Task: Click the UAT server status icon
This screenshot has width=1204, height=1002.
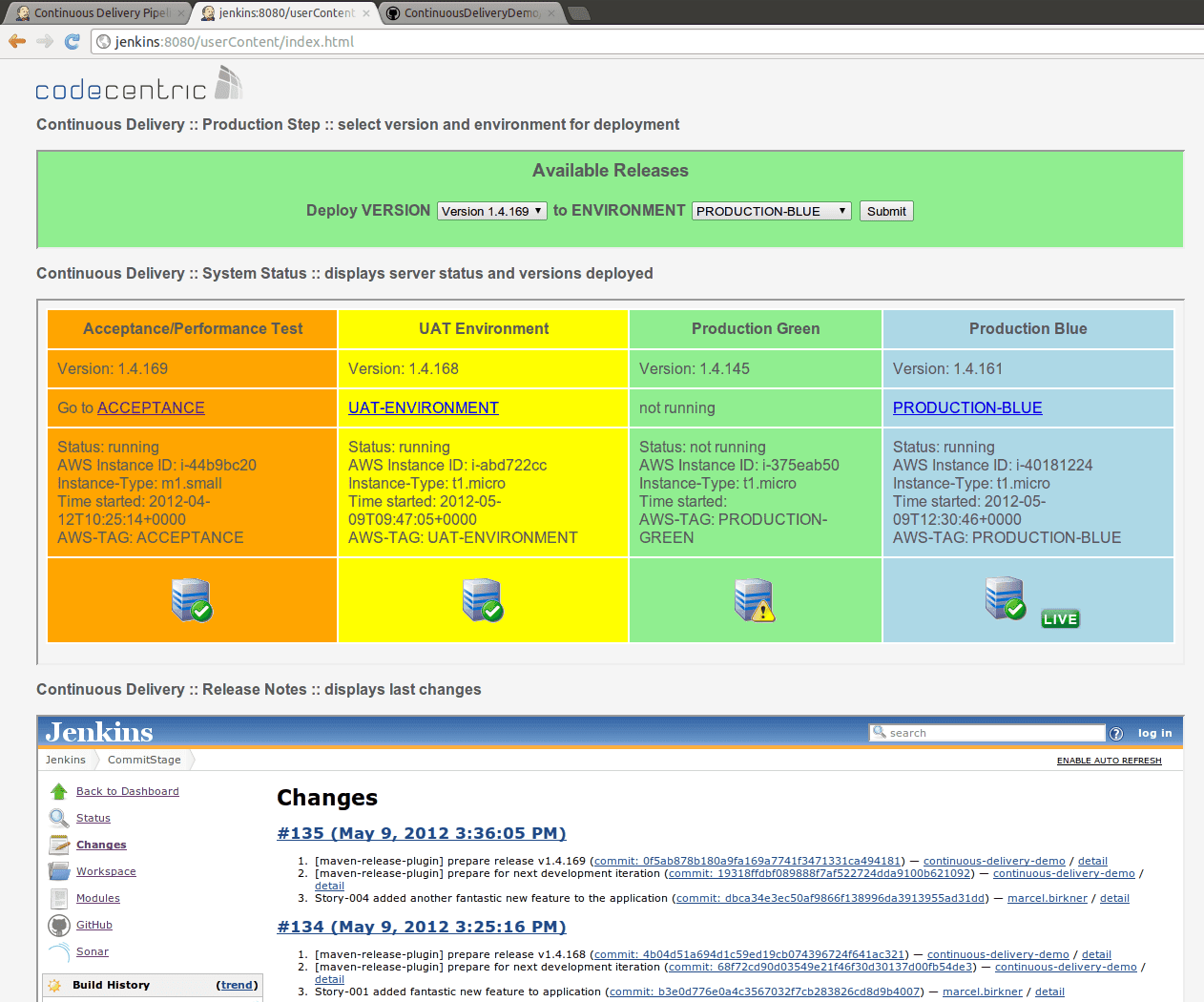Action: pos(483,600)
